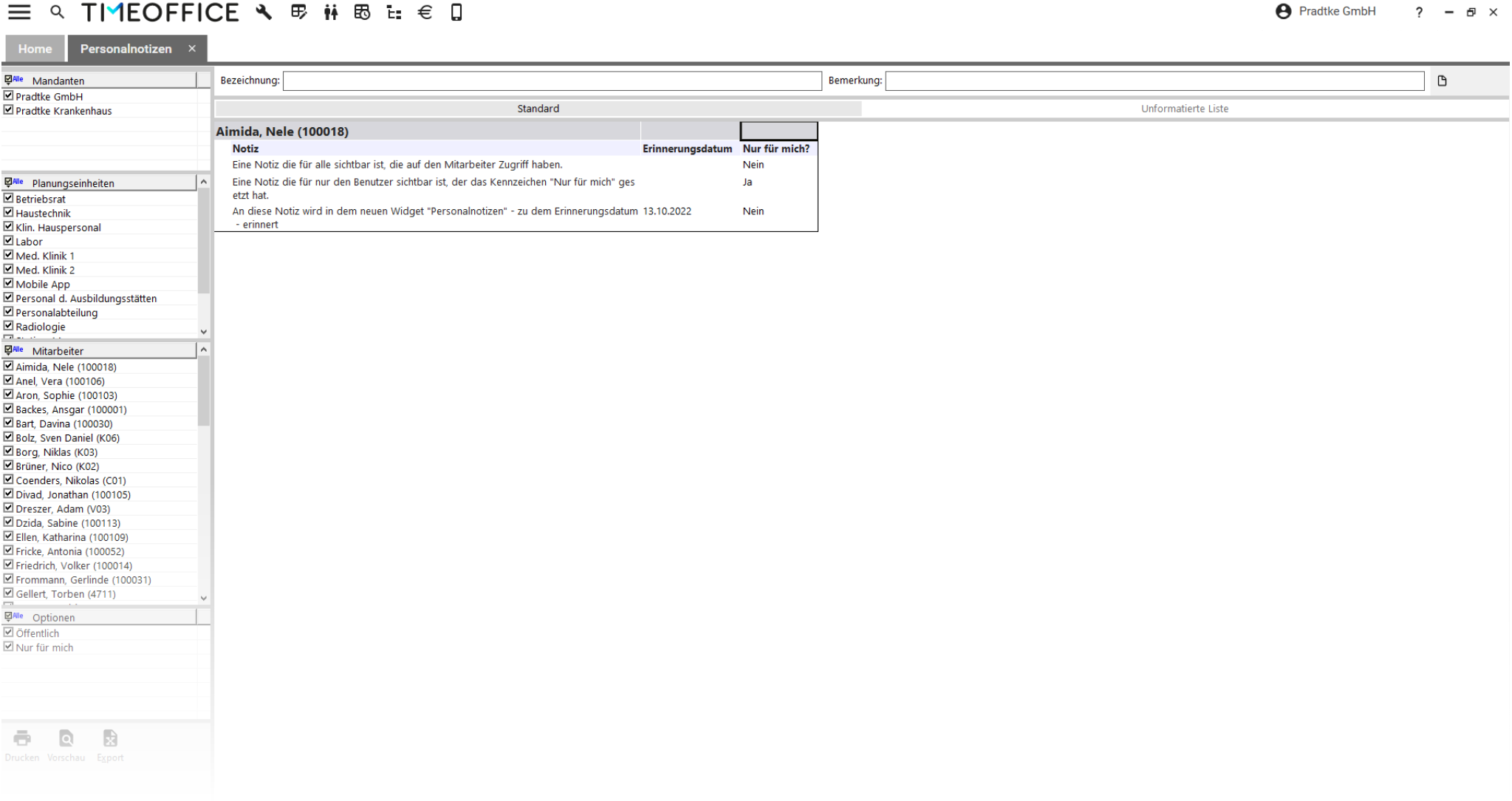Open the wrench settings tool
The height and width of the screenshot is (801, 1512).
264,12
